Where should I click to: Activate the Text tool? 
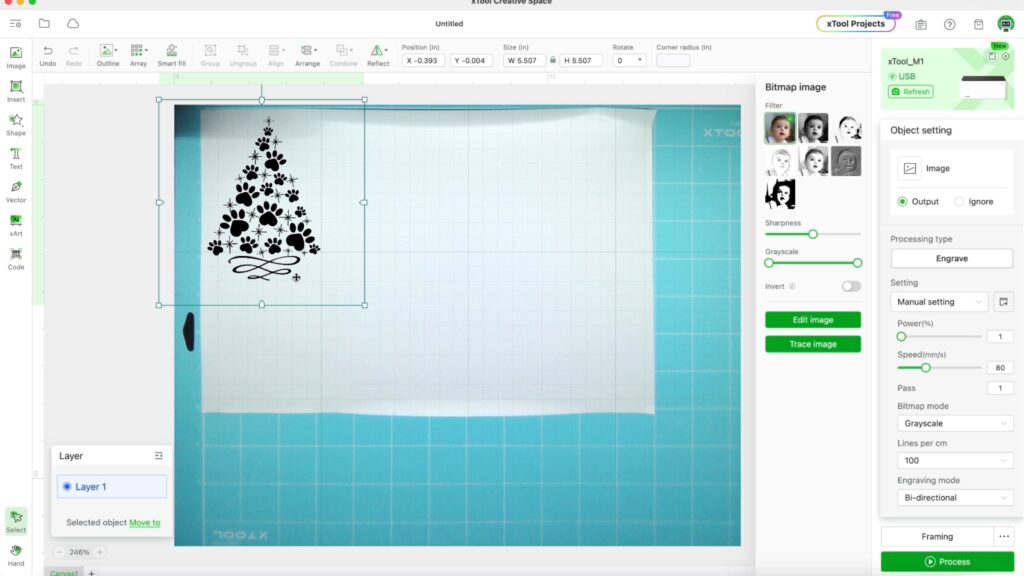tap(16, 158)
